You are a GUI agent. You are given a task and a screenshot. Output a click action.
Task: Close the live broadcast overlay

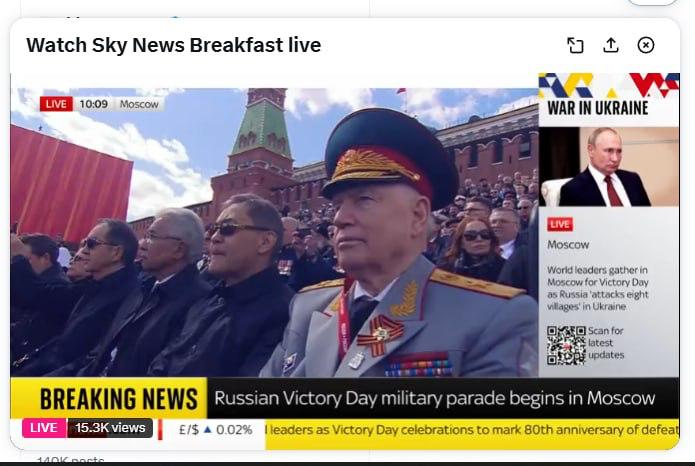click(646, 45)
